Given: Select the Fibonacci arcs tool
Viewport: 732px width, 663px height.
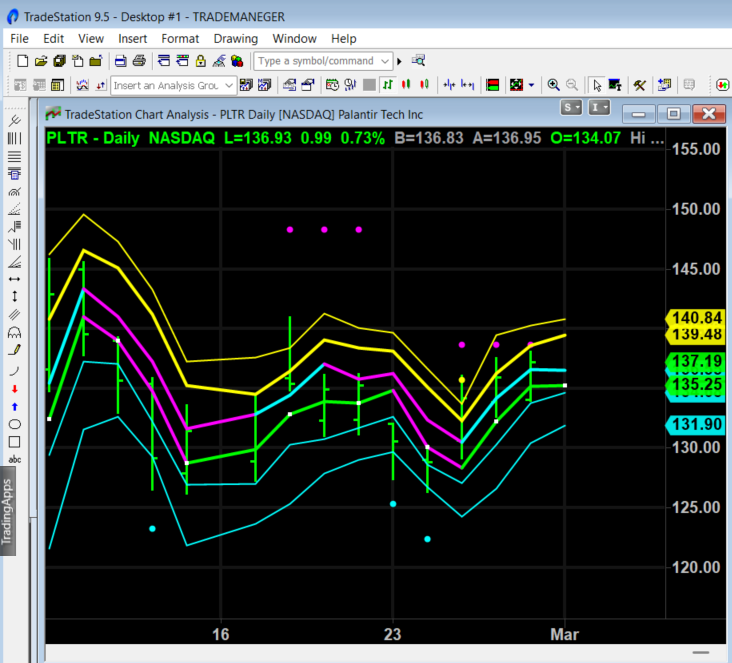Looking at the screenshot, I should (x=14, y=192).
